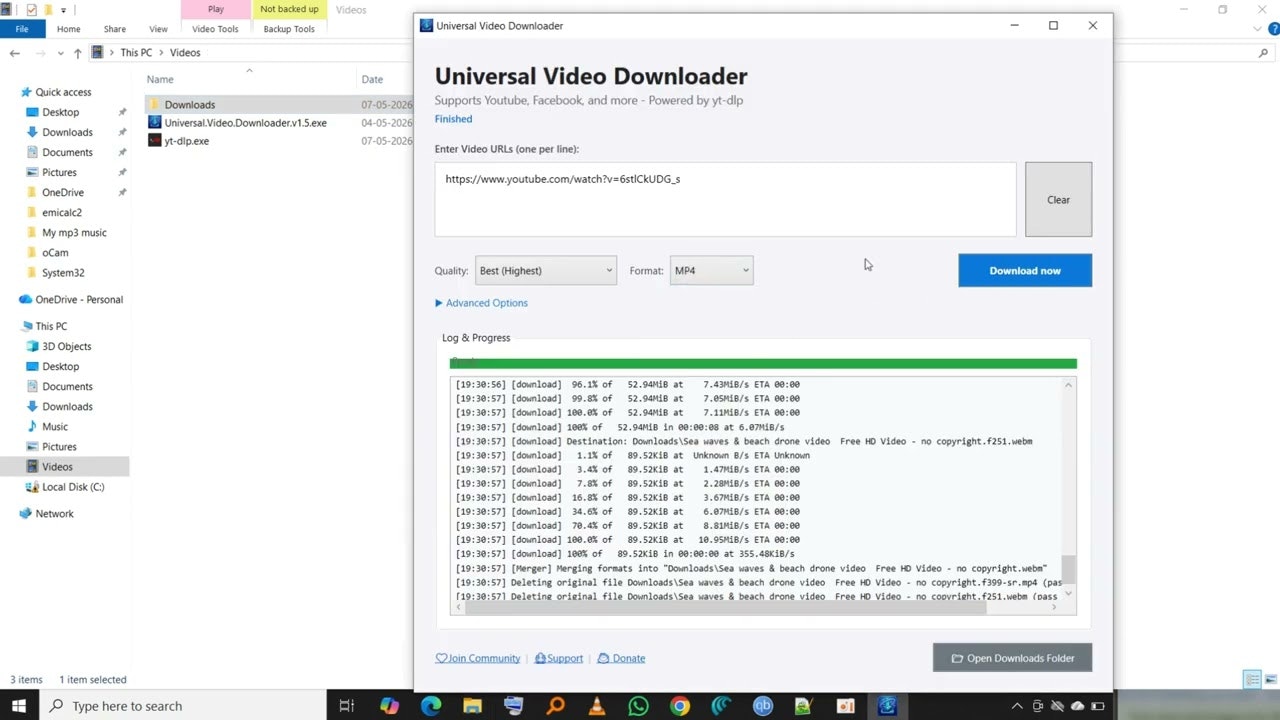Open the Join Community link
Screen dimensions: 1280x720
(x=478, y=658)
